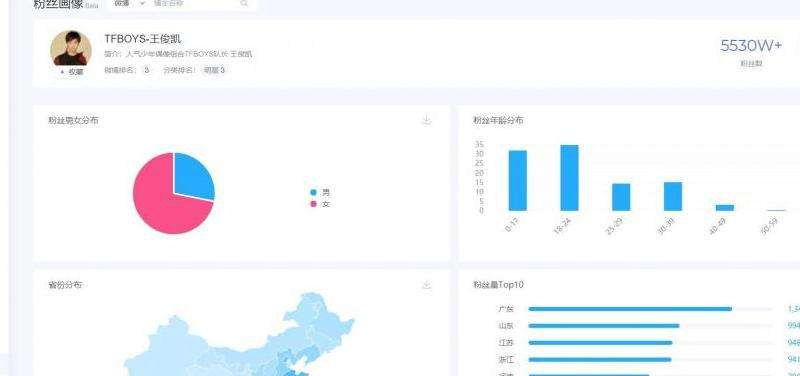This screenshot has height=376, width=800.
Task: Open the TFBOYS-王俊凯 profile name link
Action: (x=143, y=39)
